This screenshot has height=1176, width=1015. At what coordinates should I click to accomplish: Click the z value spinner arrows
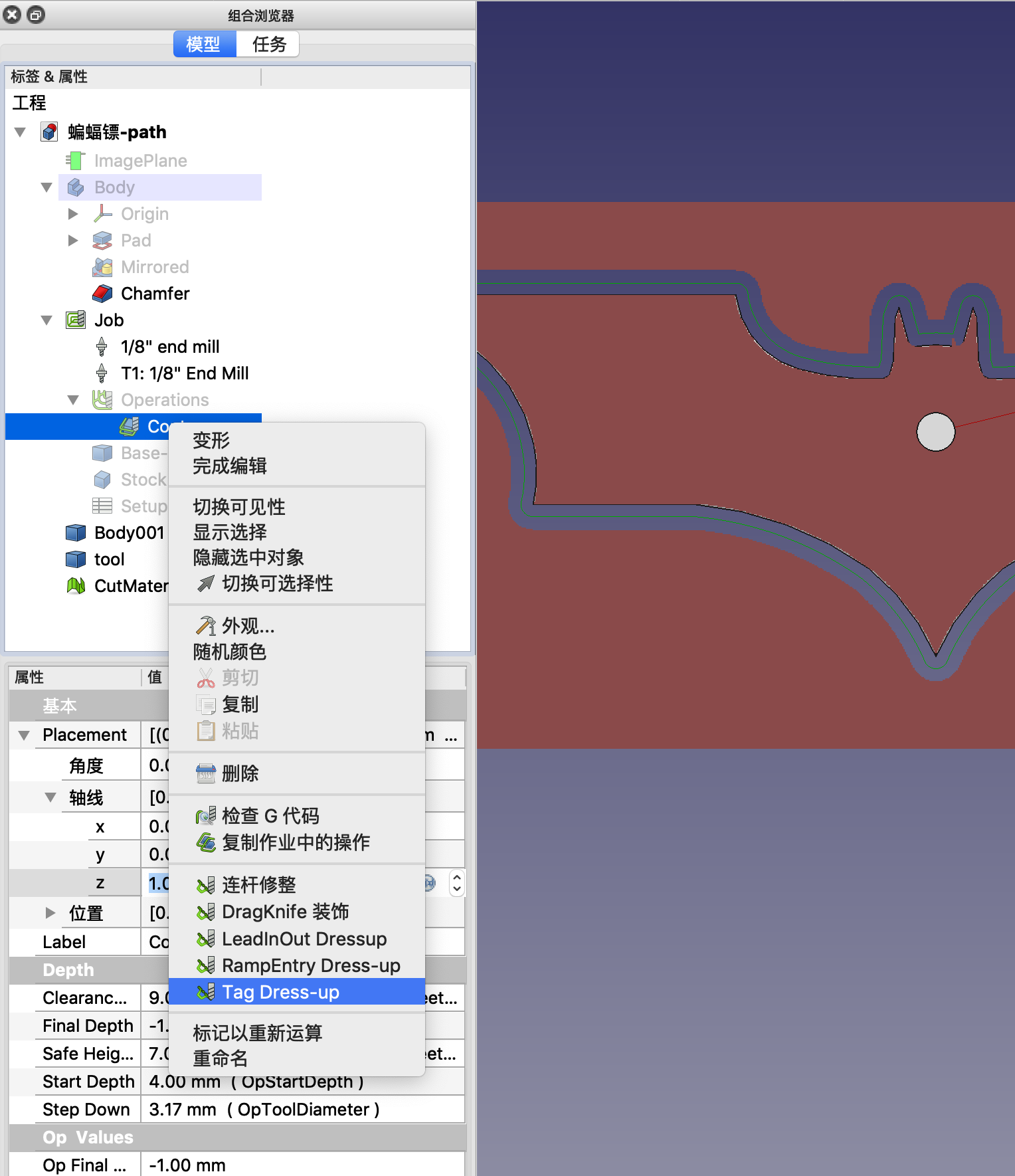point(456,883)
